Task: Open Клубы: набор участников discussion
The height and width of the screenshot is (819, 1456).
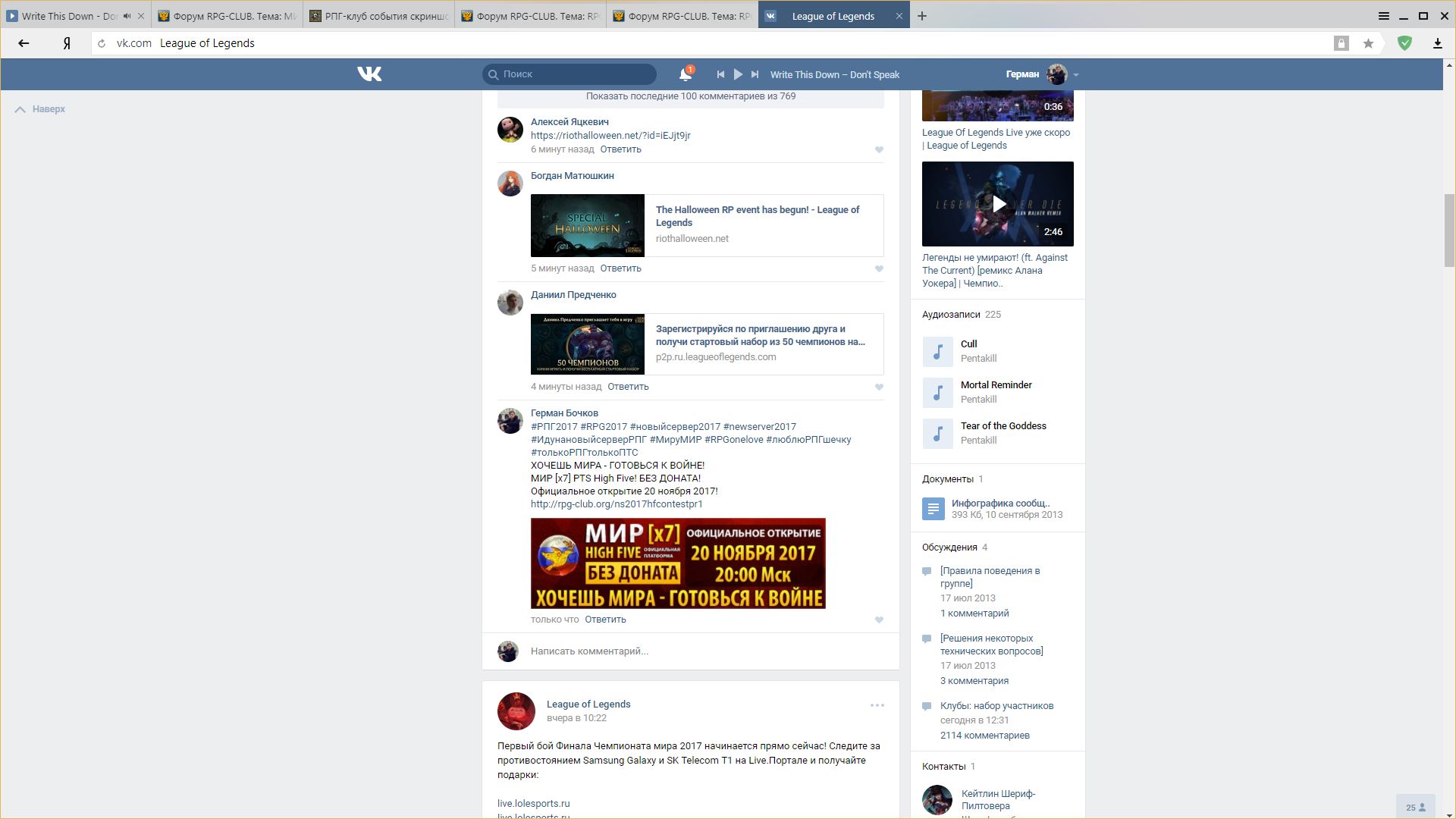Action: [x=997, y=706]
